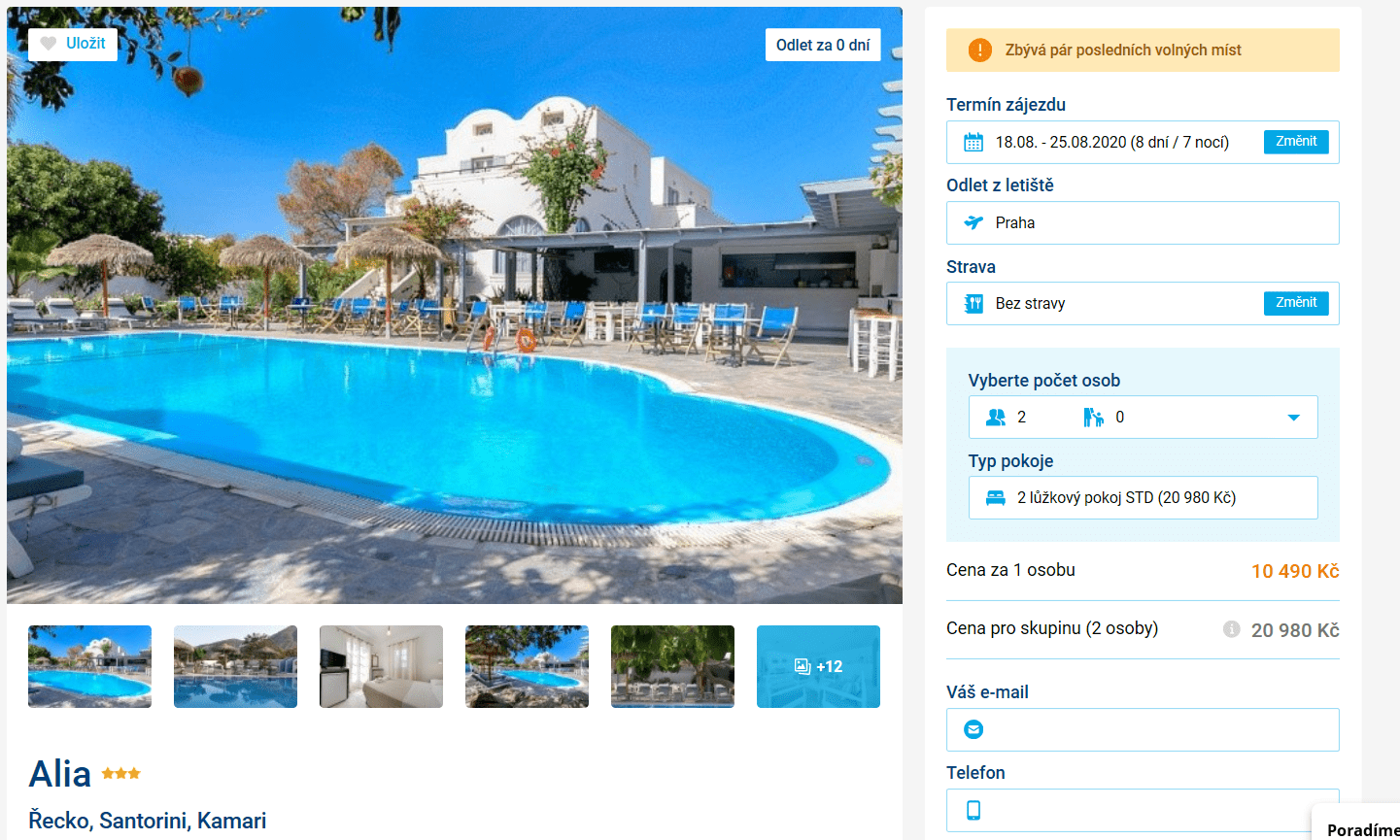Click the info icon near group price

click(1231, 629)
